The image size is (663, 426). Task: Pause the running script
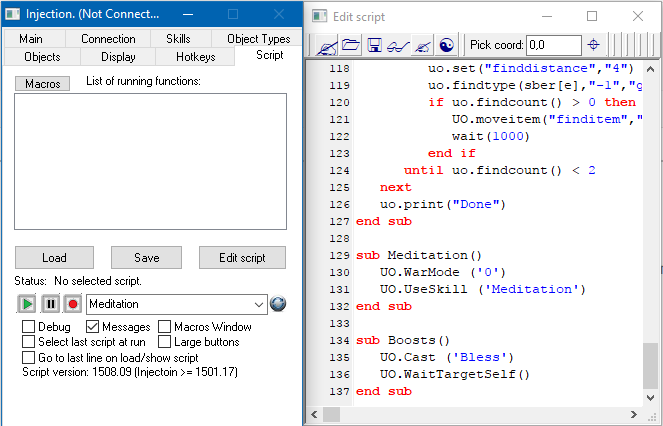point(50,304)
